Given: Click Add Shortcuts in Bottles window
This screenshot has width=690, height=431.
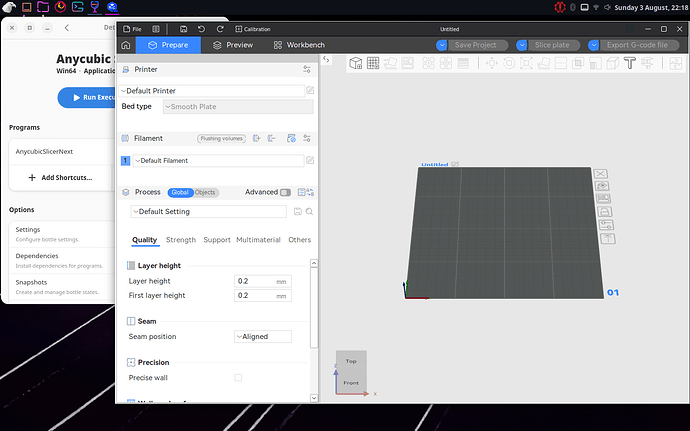Looking at the screenshot, I should pyautogui.click(x=60, y=177).
